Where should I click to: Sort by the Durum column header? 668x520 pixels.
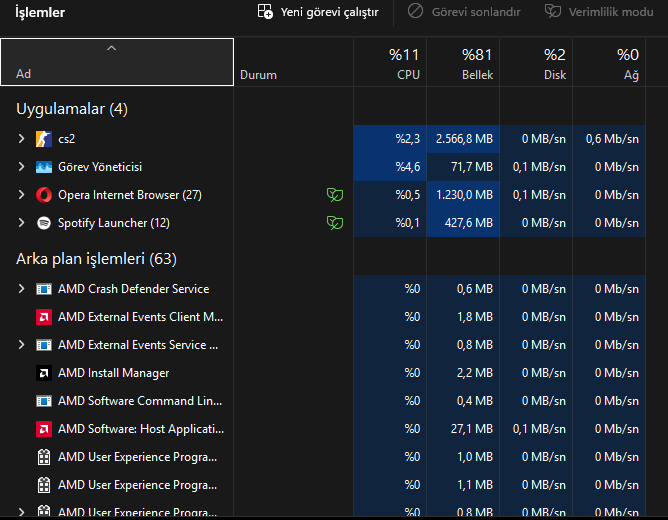294,62
